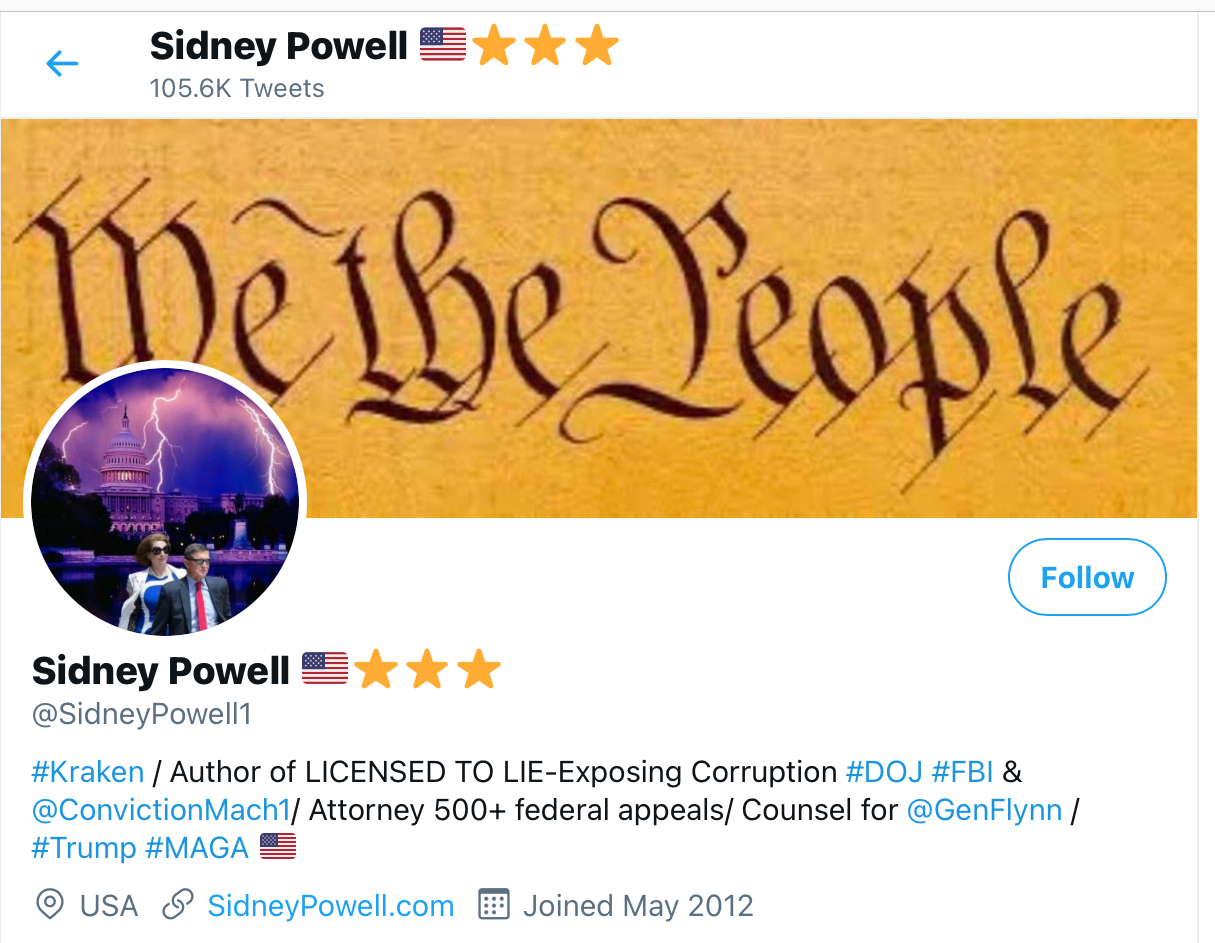The width and height of the screenshot is (1215, 943).
Task: Click the @SidneyPowell1 handle text
Action: point(142,714)
